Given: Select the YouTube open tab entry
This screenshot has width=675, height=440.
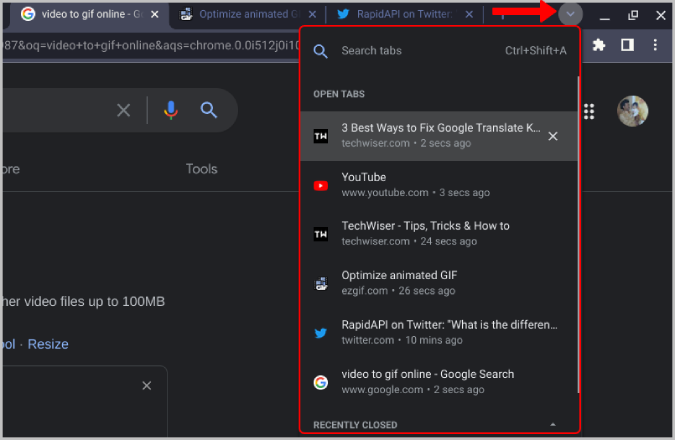Looking at the screenshot, I should (x=439, y=185).
